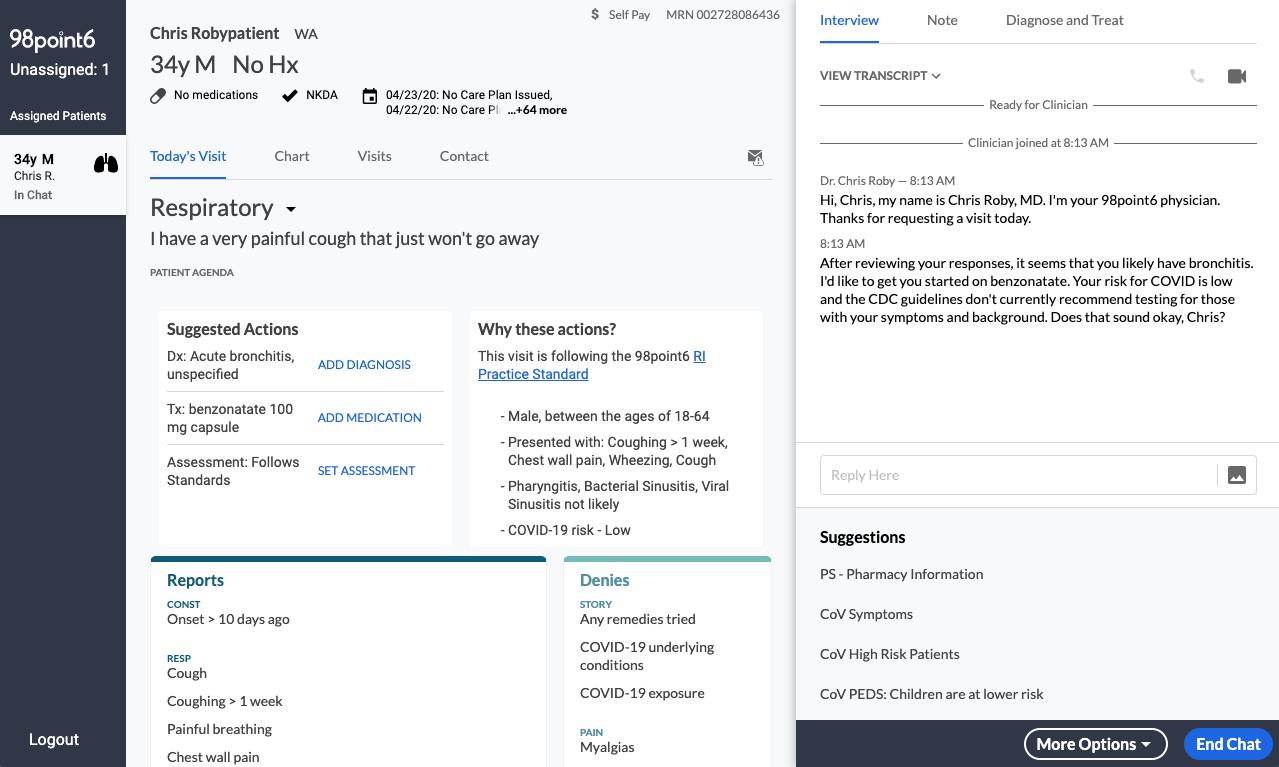Open the Chart tab
This screenshot has height=767, width=1279.
pos(292,156)
